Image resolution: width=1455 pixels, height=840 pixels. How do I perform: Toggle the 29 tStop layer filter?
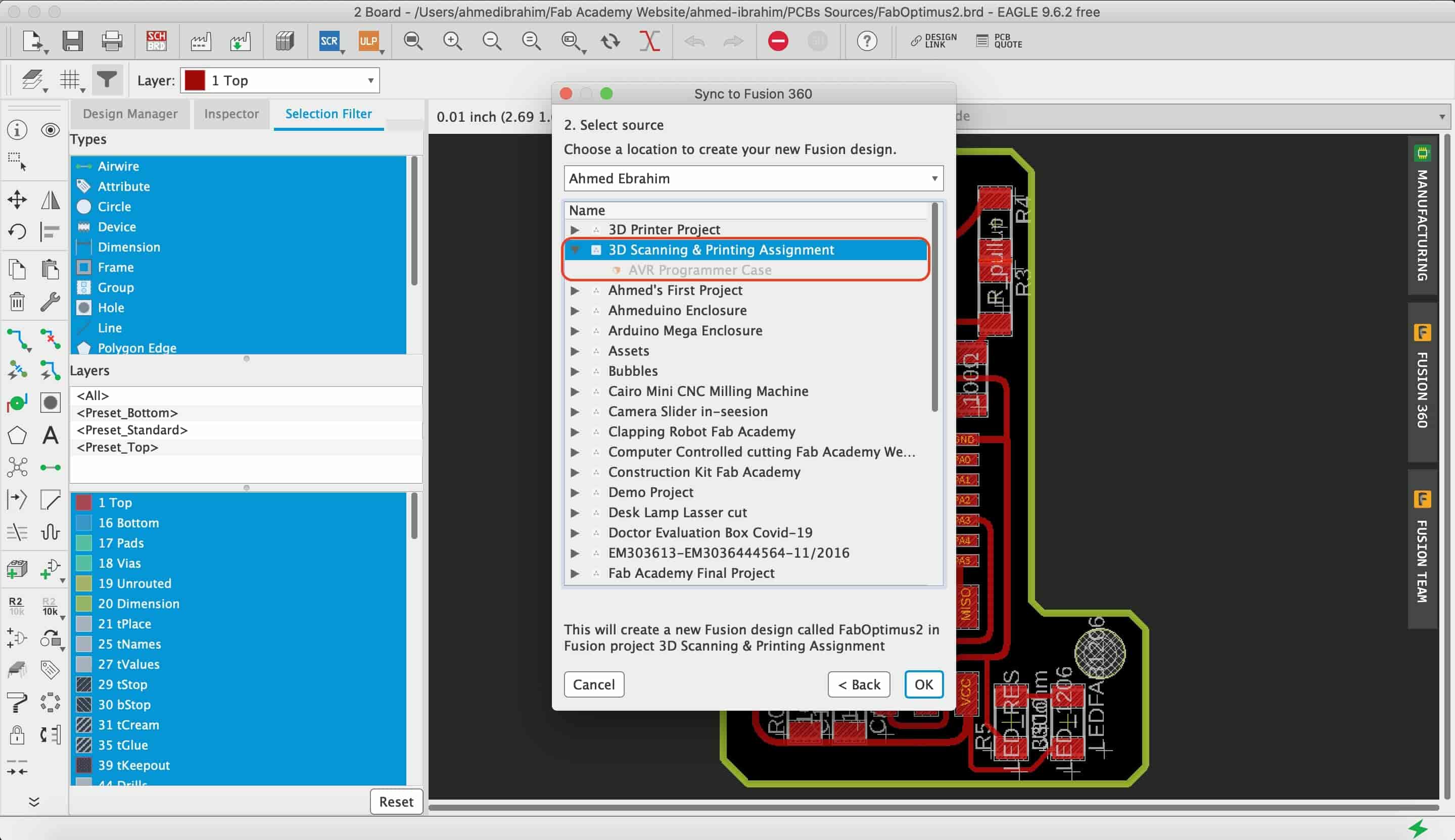[239, 684]
